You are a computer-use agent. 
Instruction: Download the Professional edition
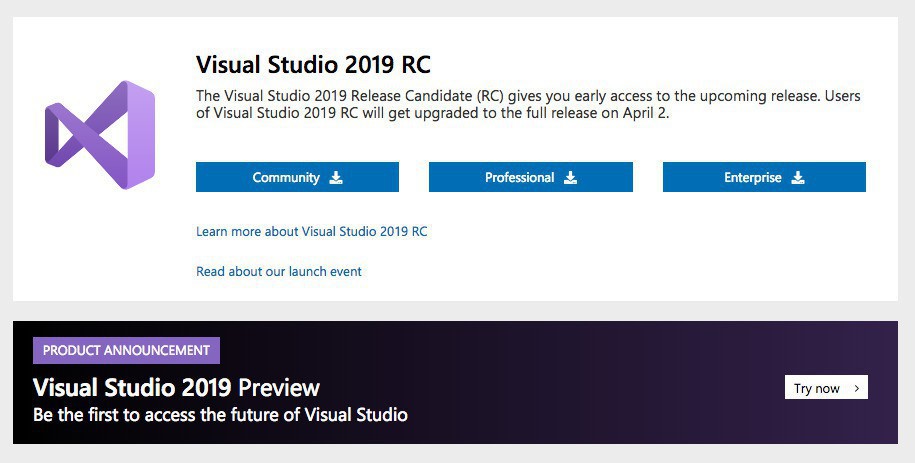tap(530, 177)
